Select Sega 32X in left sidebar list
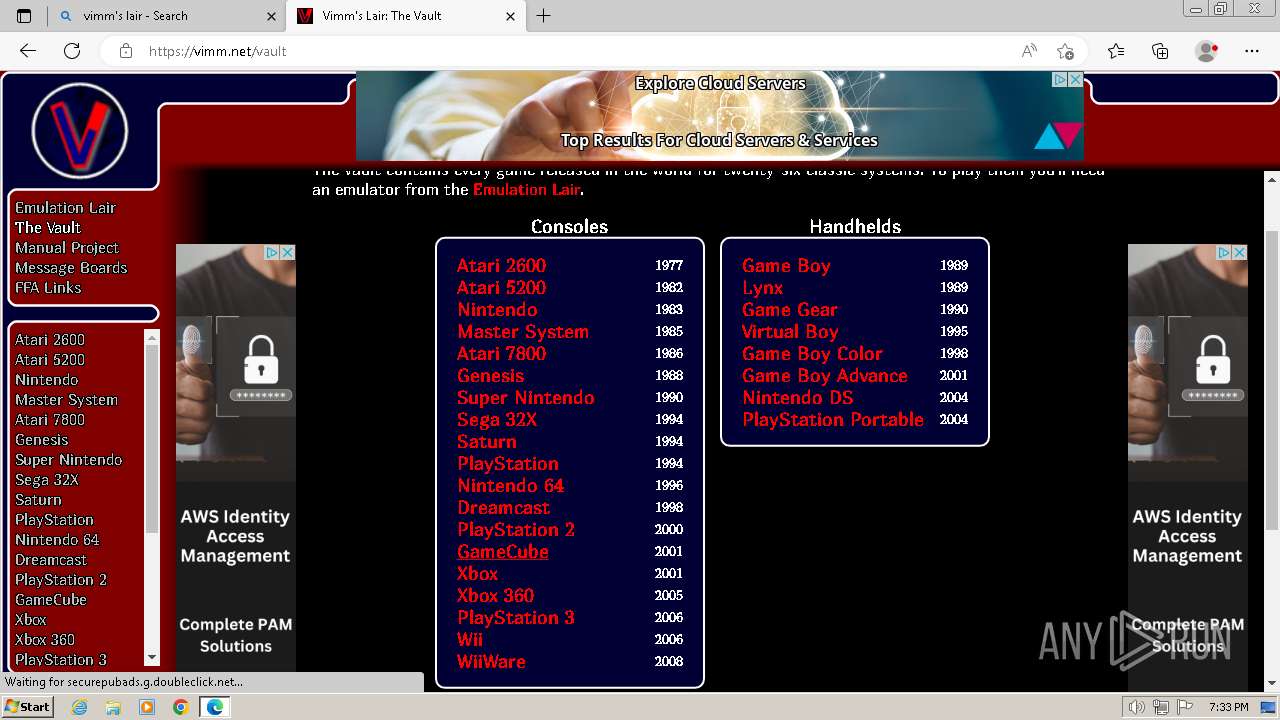Image resolution: width=1280 pixels, height=720 pixels. pos(47,480)
